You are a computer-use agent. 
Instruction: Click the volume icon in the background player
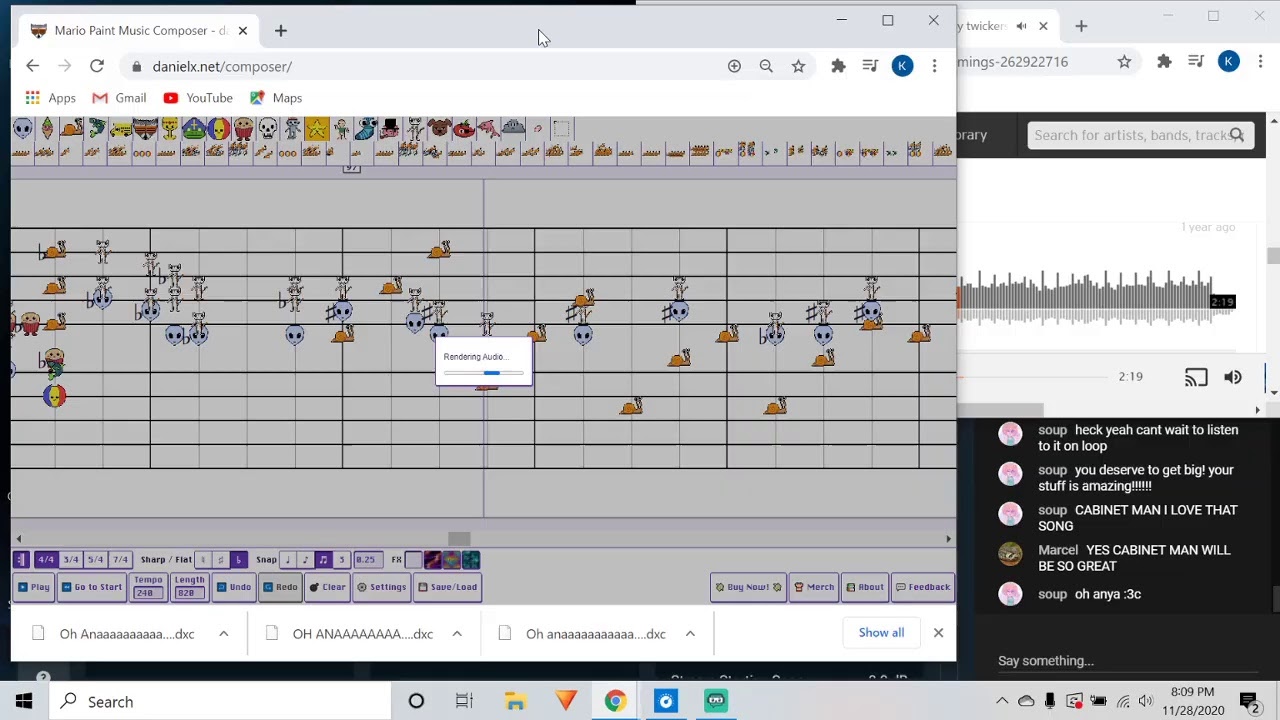[x=1232, y=377]
